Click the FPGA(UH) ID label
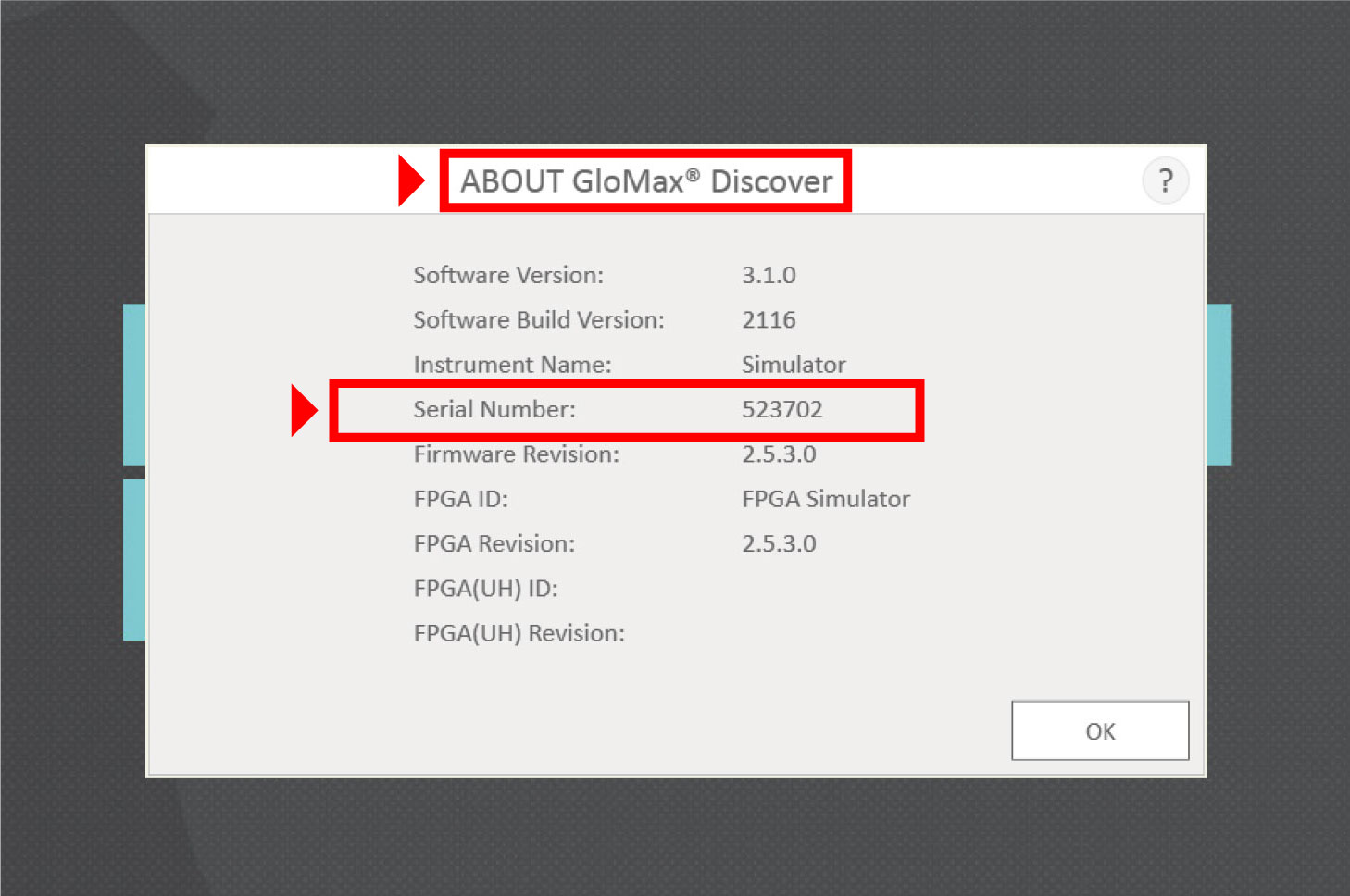Viewport: 1350px width, 896px height. coord(485,589)
